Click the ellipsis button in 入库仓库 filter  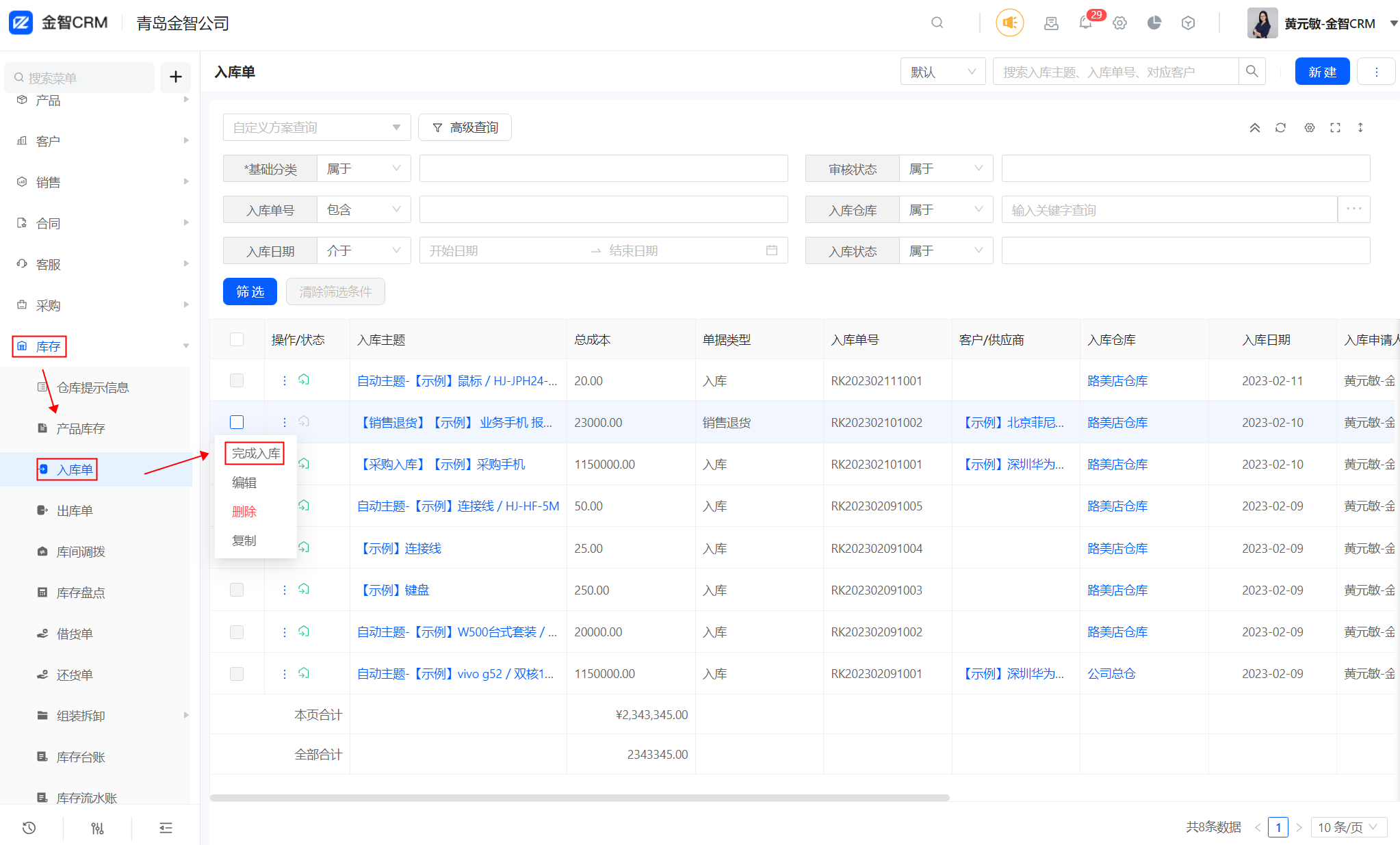[1353, 209]
